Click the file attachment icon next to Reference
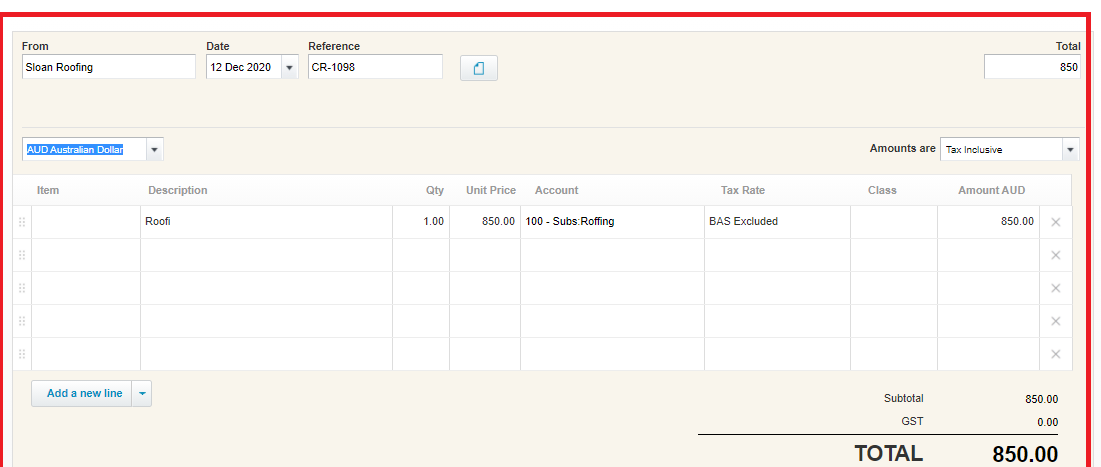The image size is (1101, 467). click(479, 68)
